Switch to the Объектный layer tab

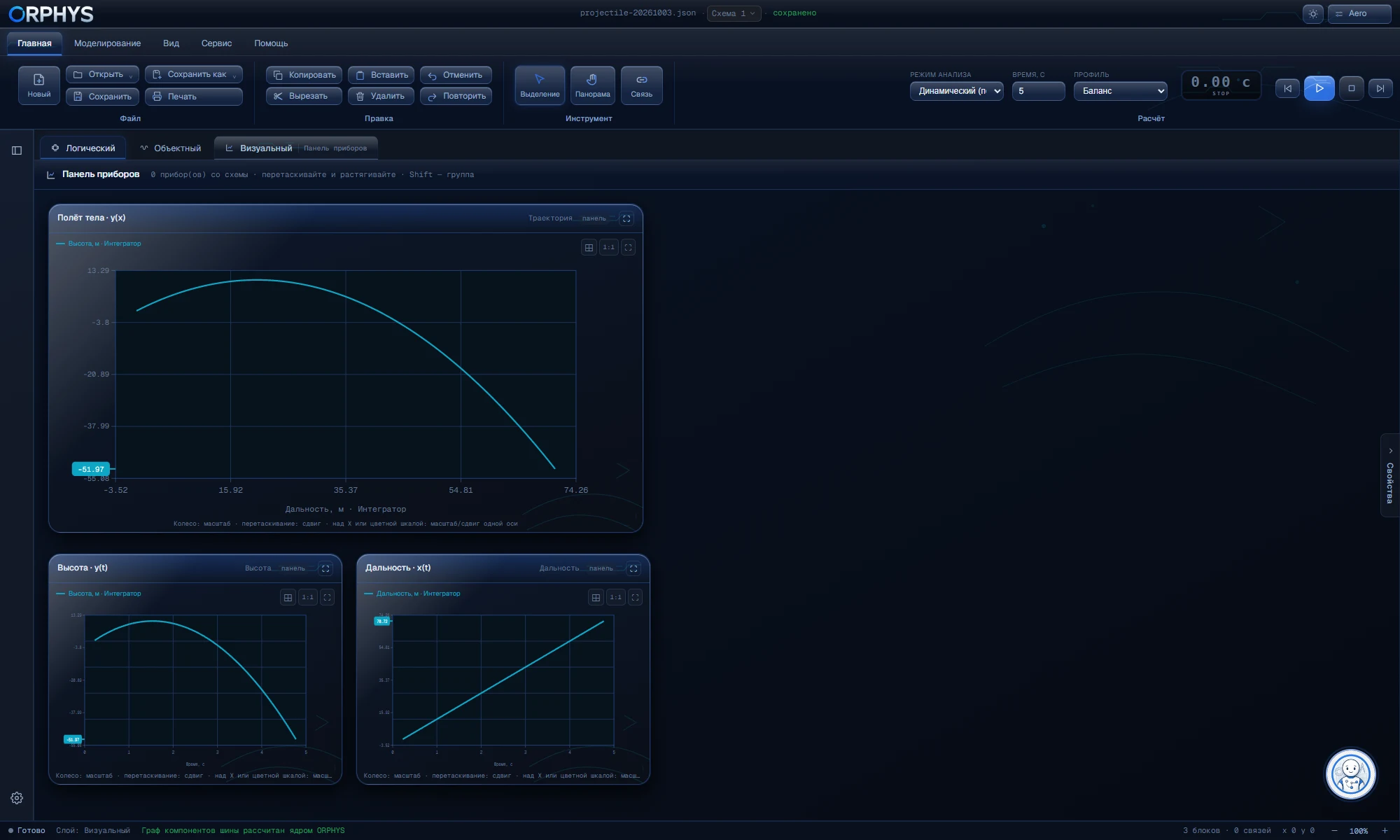tap(170, 148)
